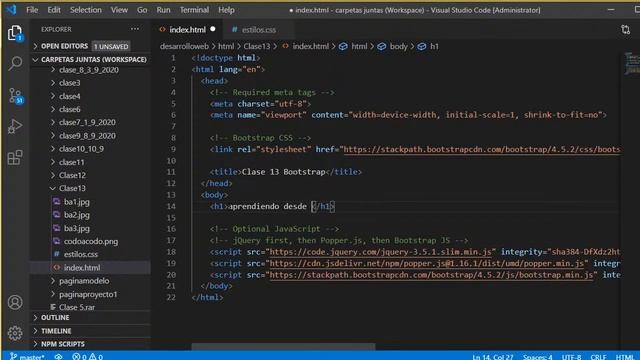The image size is (640, 360).
Task: Open the Extensions view icon
Action: pos(15,157)
